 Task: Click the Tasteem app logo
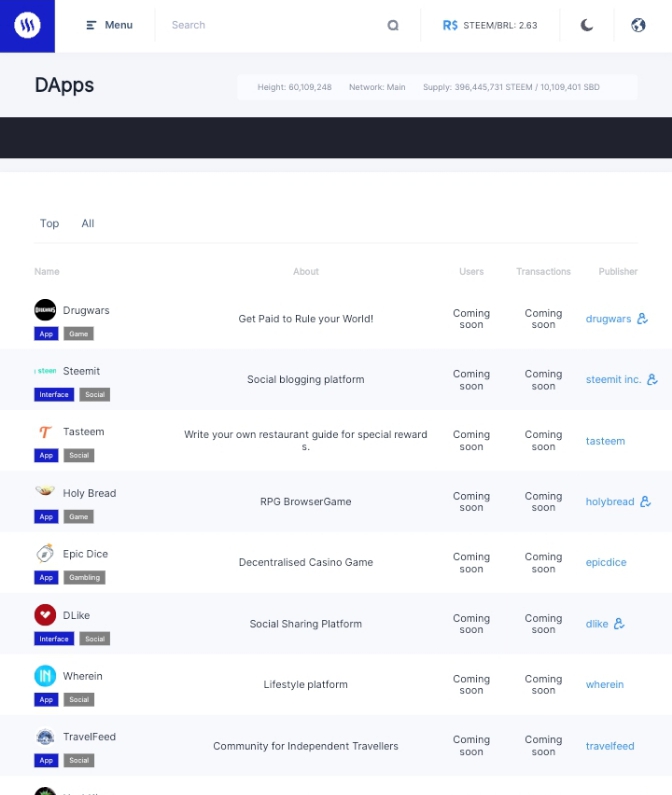(45, 431)
